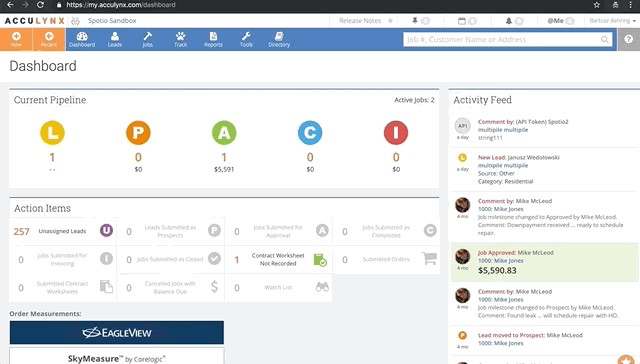The height and width of the screenshot is (364, 640).
Task: Open the Track menu
Action: (x=180, y=39)
